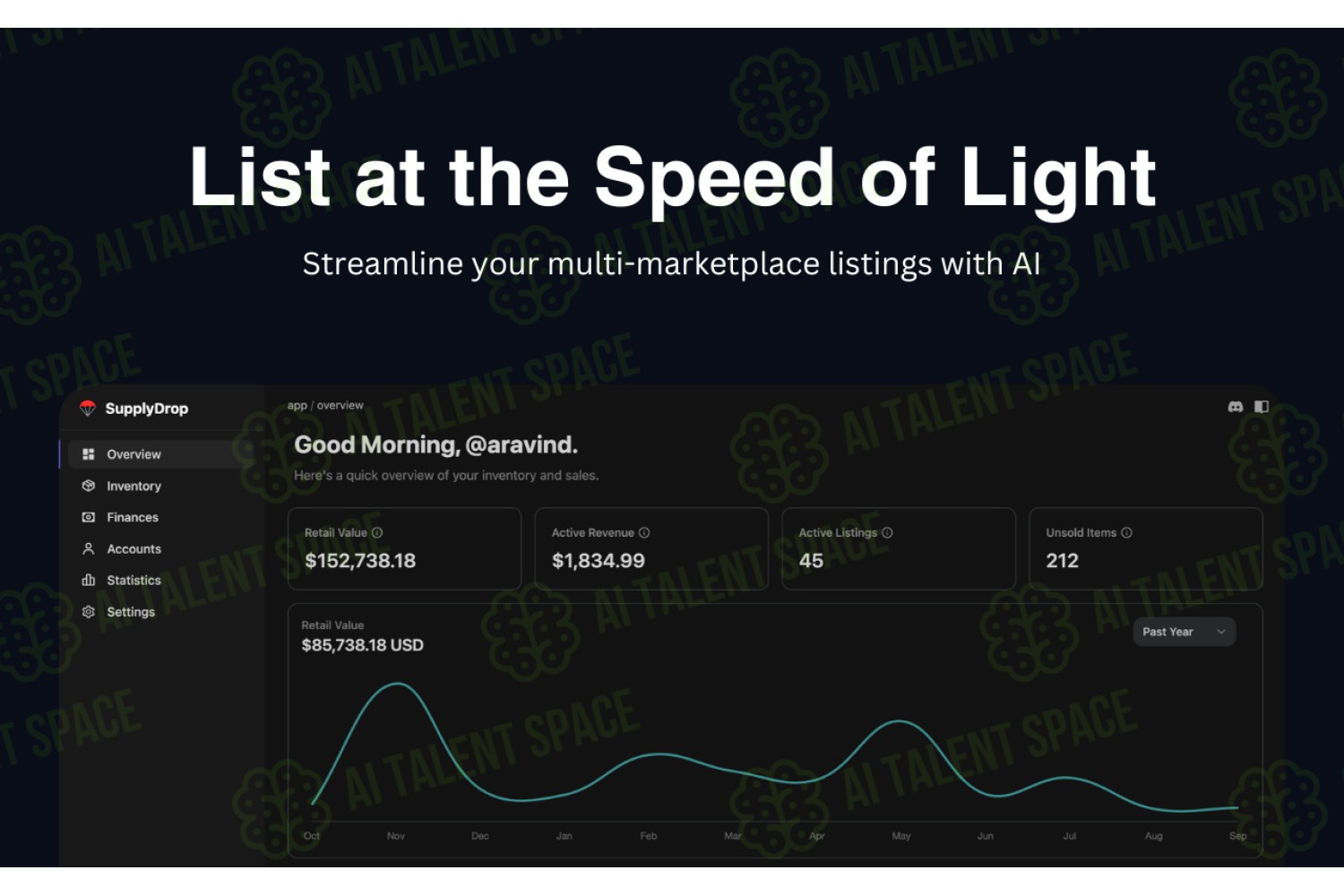Click info icon next to Active Revenue
The width and height of the screenshot is (1344, 896).
(644, 532)
